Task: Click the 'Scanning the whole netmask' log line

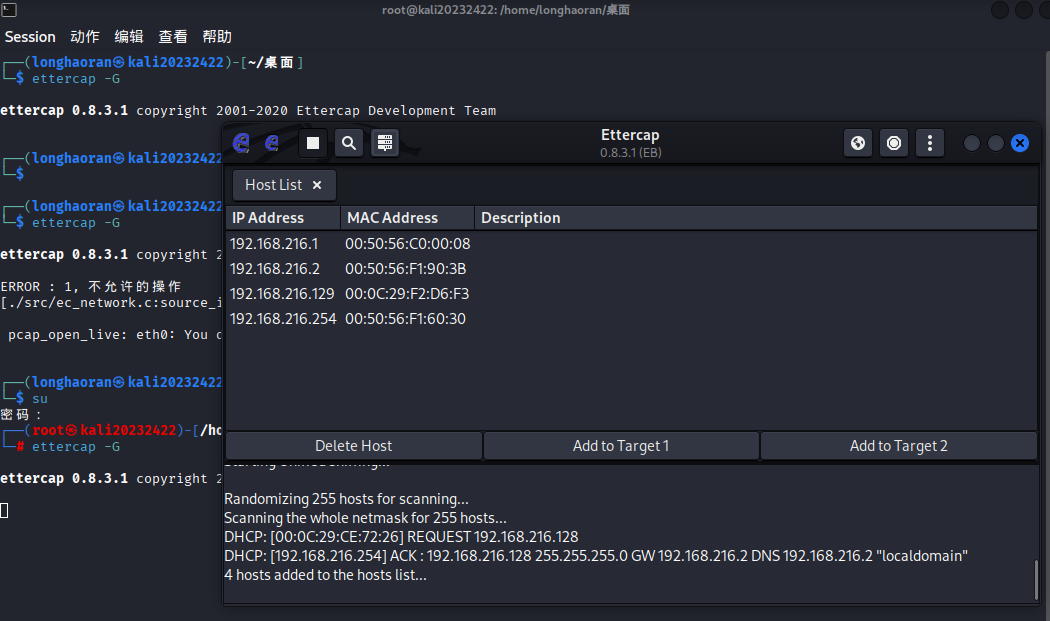Action: 365,518
